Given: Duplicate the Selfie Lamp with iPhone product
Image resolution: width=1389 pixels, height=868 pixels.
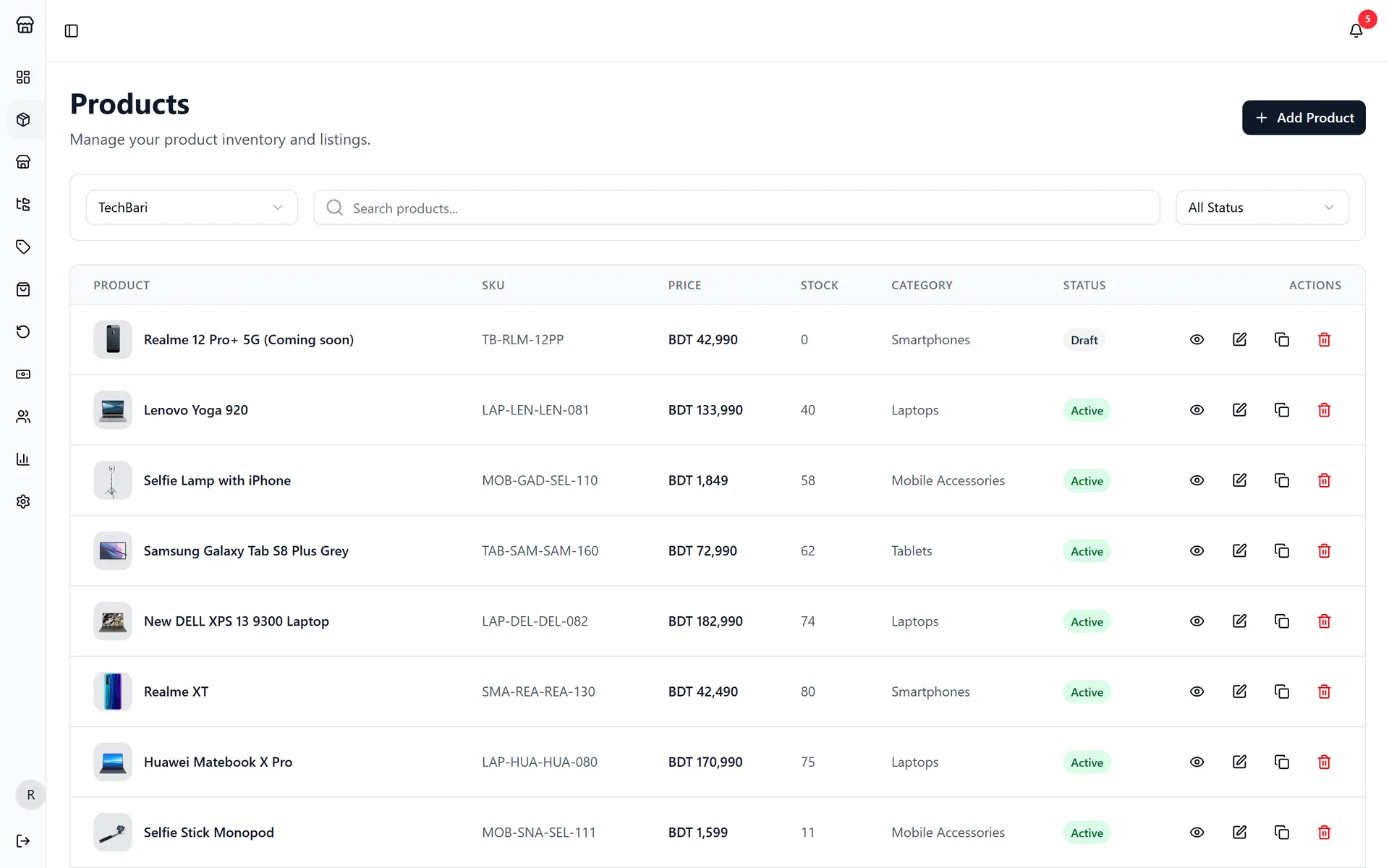Looking at the screenshot, I should point(1282,480).
